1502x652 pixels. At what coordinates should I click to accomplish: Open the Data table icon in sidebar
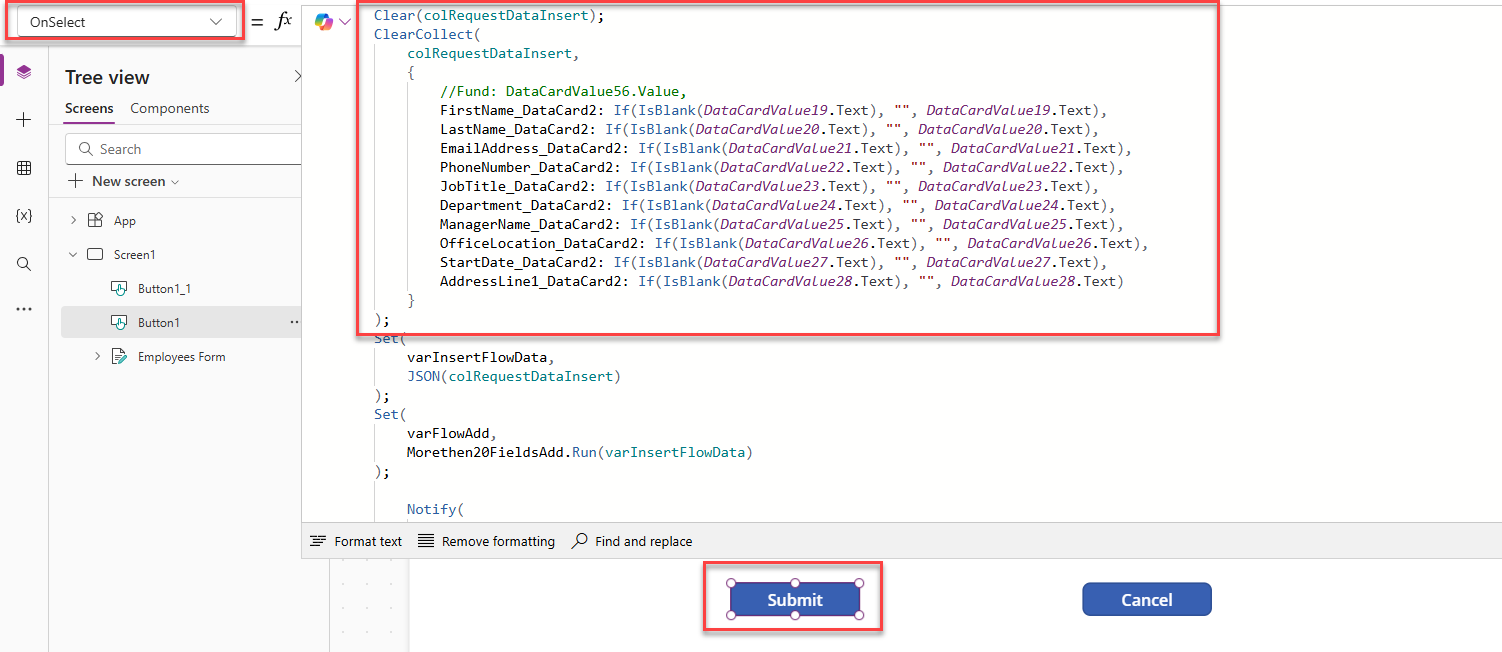click(24, 168)
